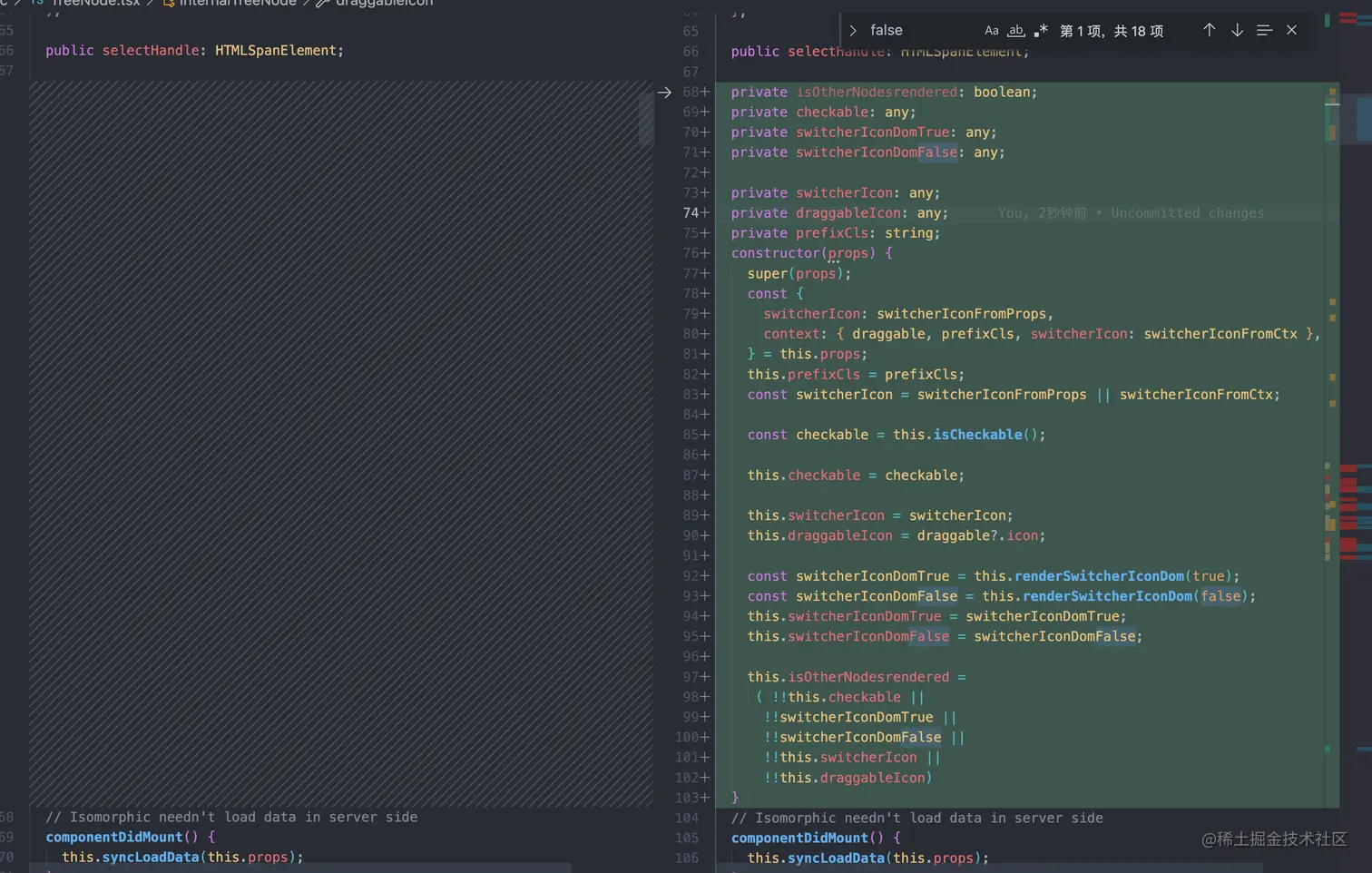Click the left editor's Isomorphic comment line
The height and width of the screenshot is (873, 1372).
point(231,817)
